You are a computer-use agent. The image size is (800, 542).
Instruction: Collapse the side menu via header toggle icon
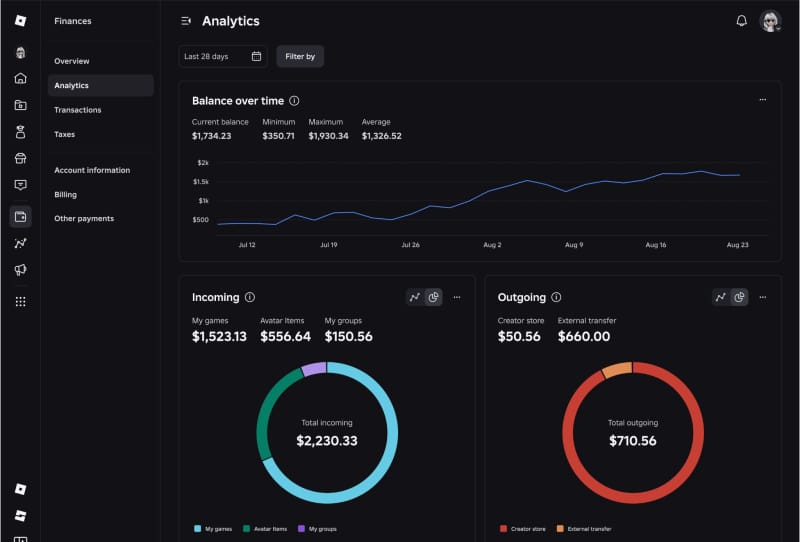186,21
